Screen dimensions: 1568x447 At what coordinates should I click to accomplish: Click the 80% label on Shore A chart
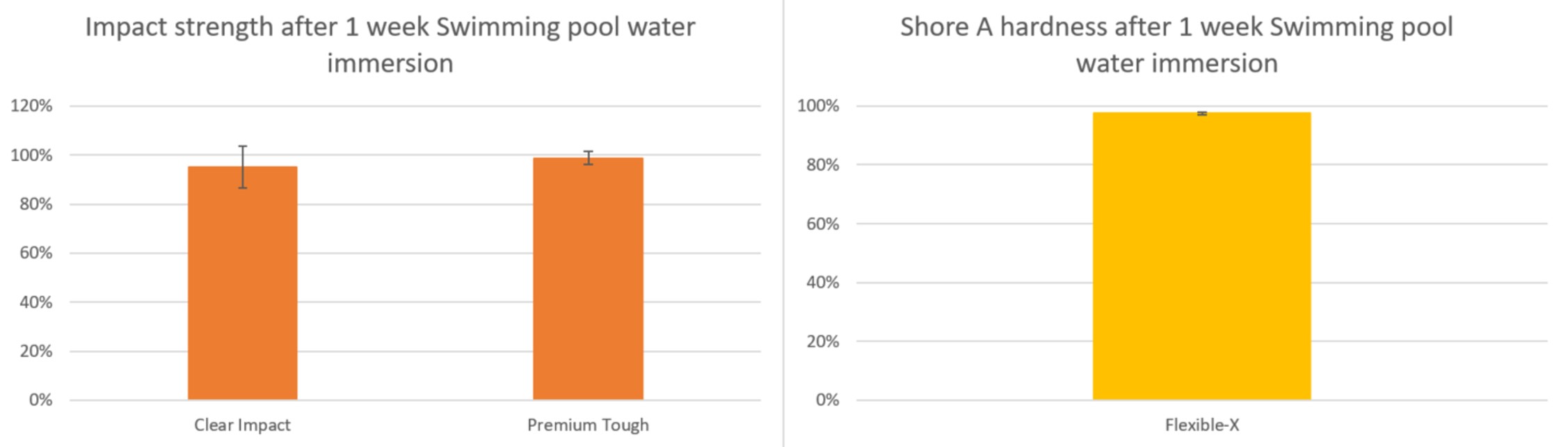coord(822,165)
